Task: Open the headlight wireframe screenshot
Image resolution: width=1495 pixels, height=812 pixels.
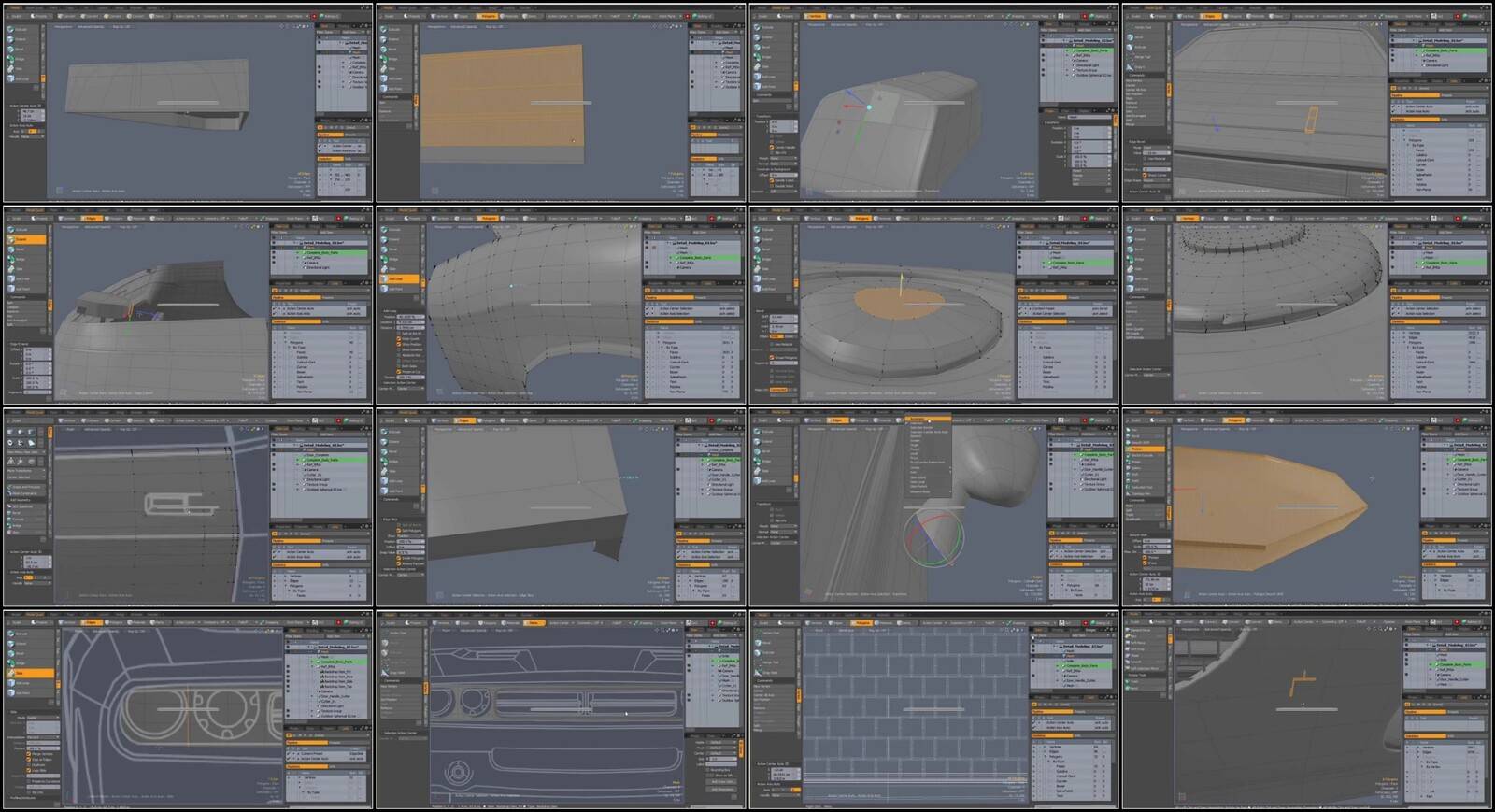Action: [x=187, y=709]
